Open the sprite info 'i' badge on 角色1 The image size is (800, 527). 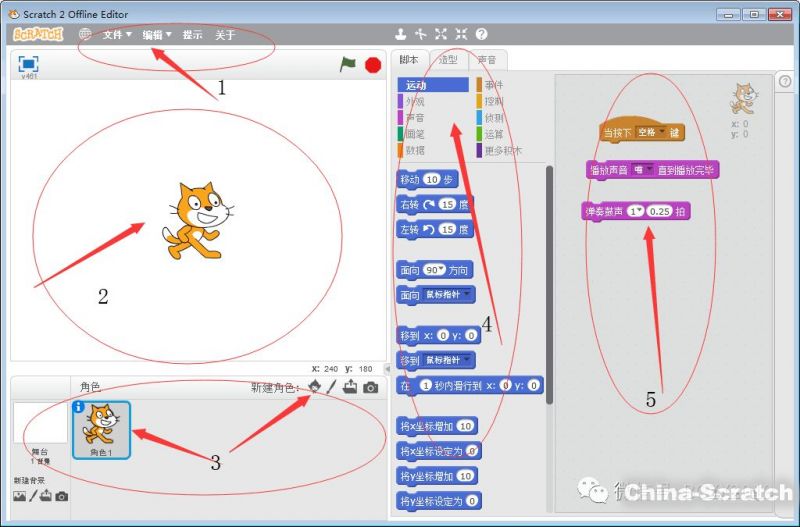(79, 407)
